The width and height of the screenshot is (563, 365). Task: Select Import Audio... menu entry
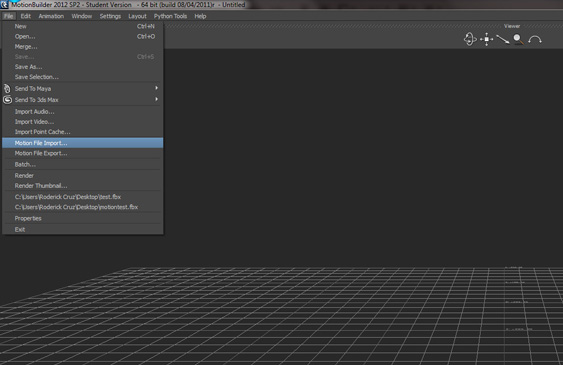[x=83, y=112]
